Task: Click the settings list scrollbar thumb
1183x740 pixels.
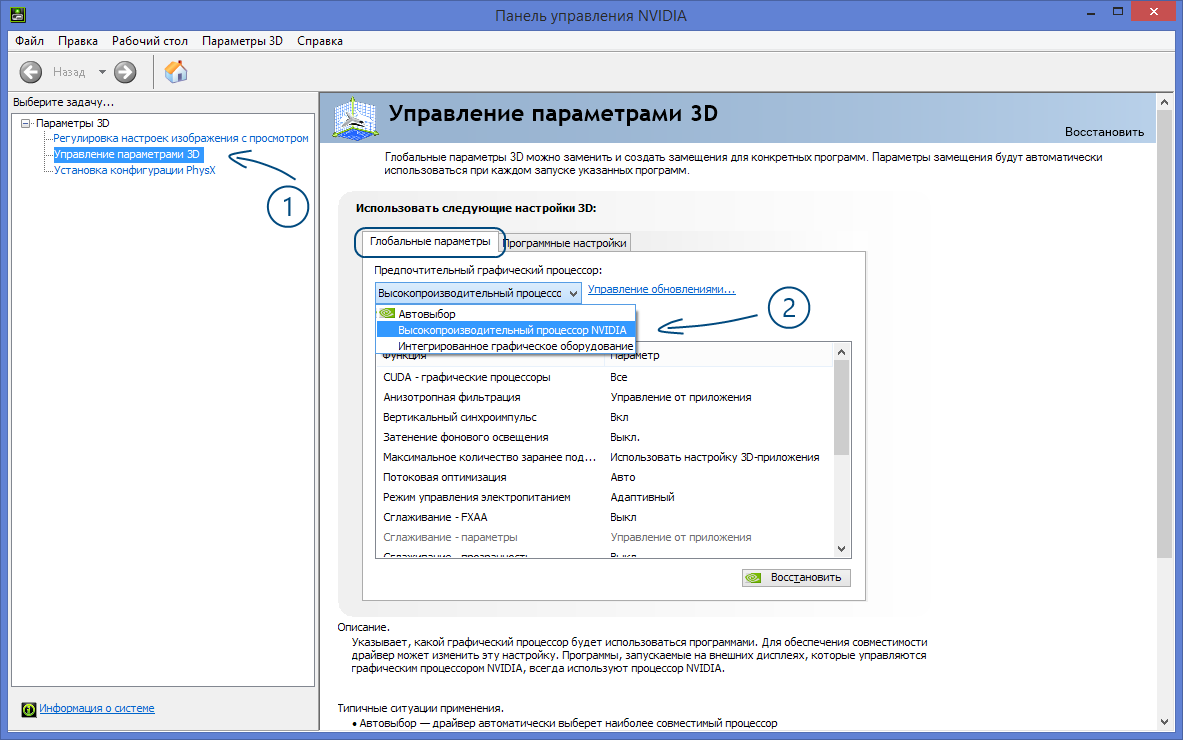Action: tap(841, 407)
